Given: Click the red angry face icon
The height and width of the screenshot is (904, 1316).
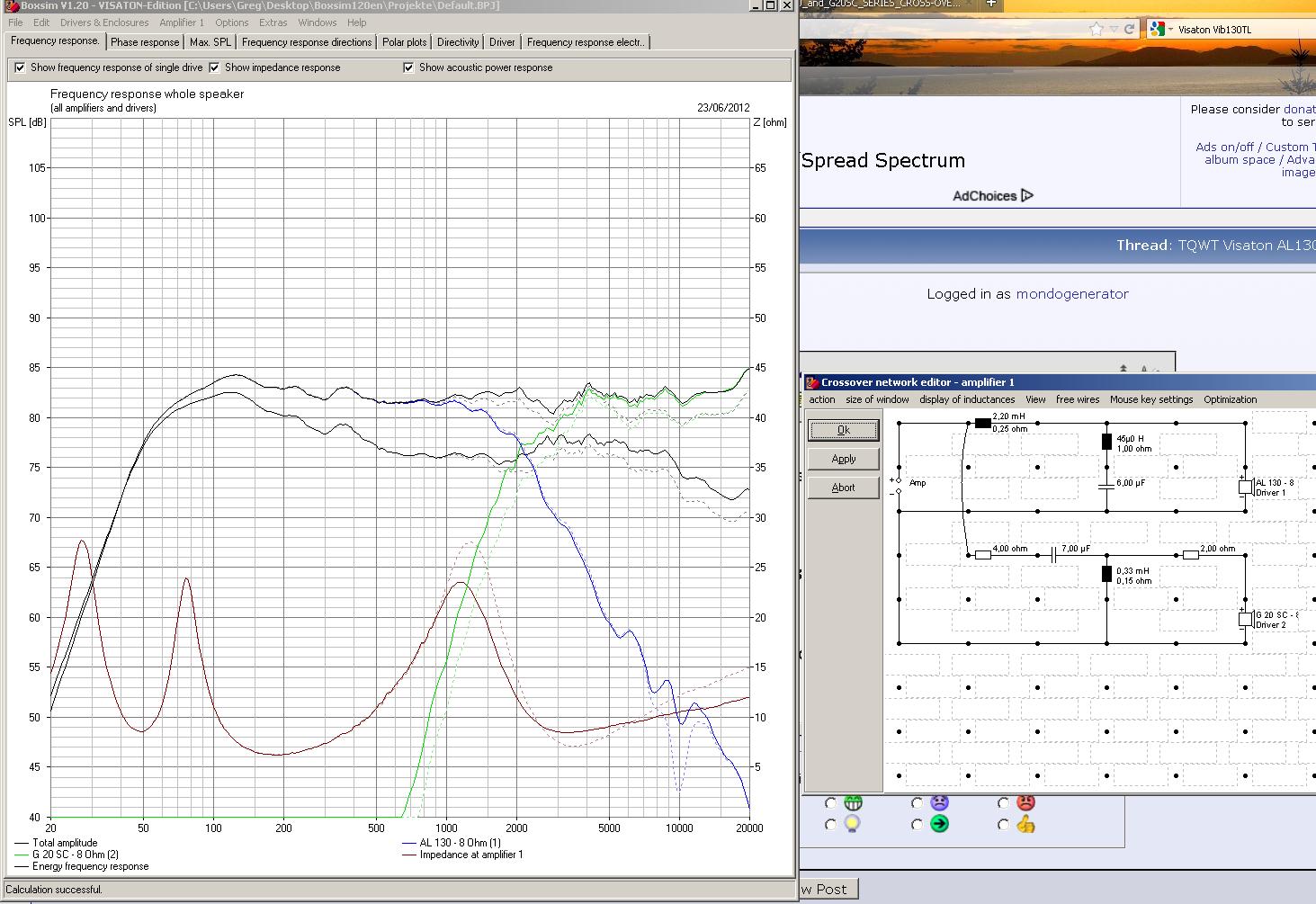Looking at the screenshot, I should click(x=1025, y=802).
